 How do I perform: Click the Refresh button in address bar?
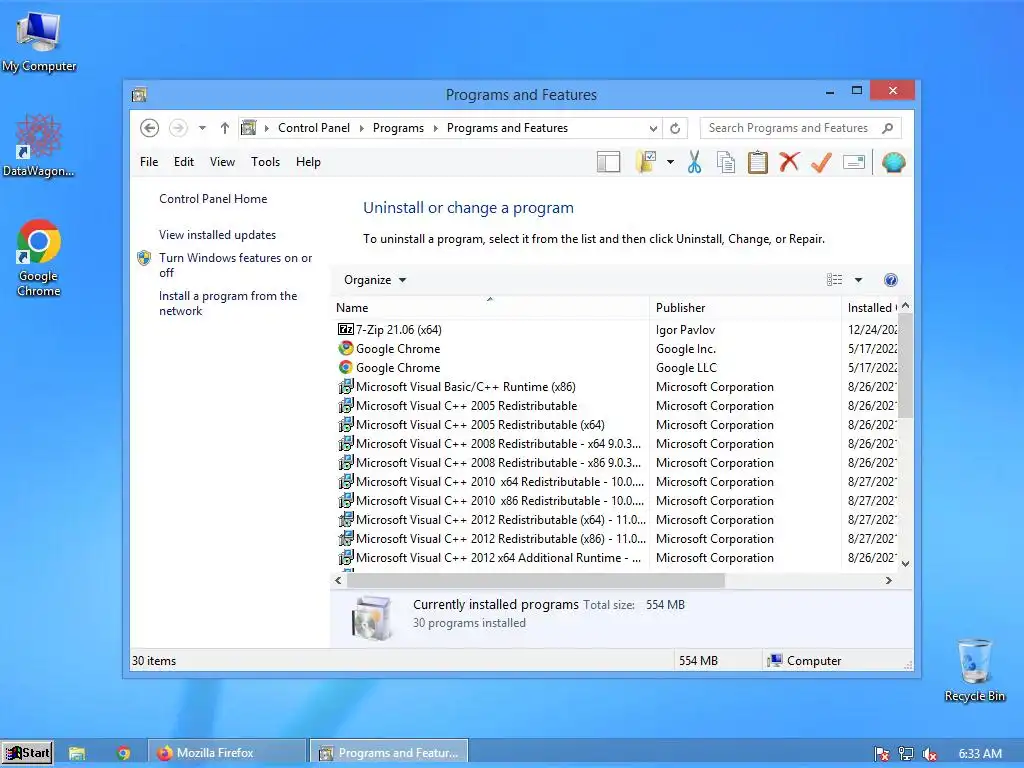(675, 129)
